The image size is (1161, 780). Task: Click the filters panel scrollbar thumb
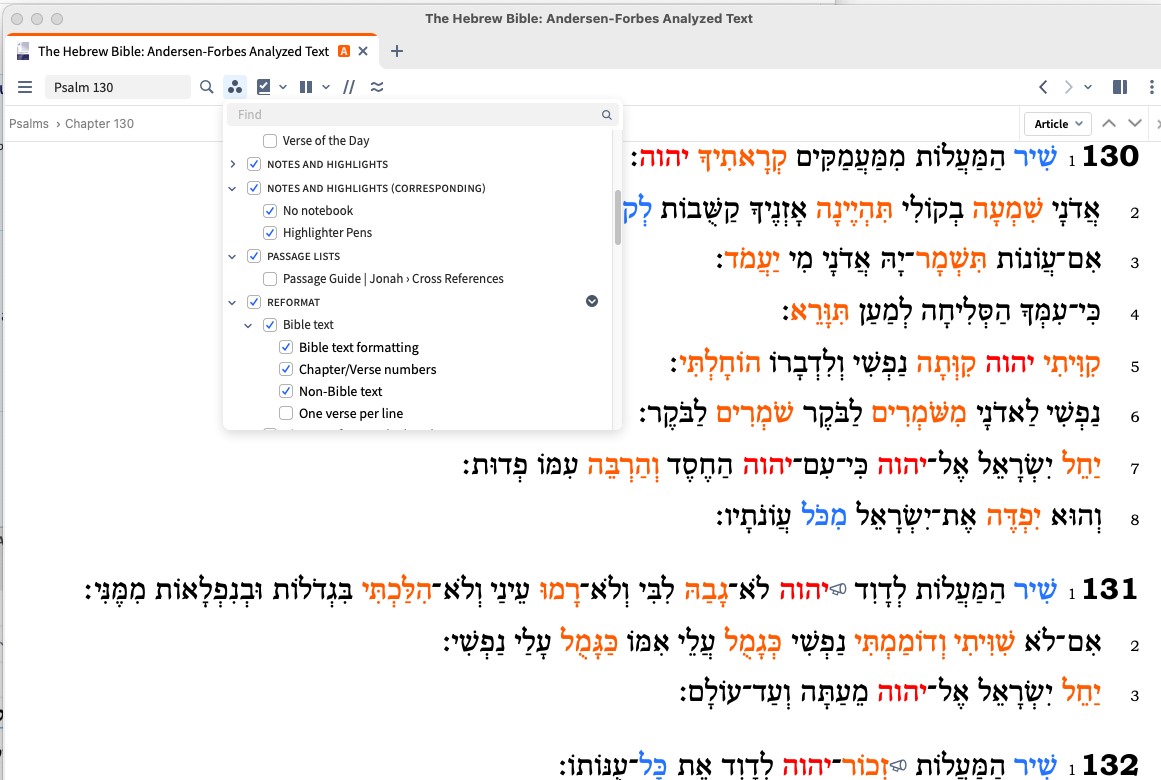tap(618, 217)
